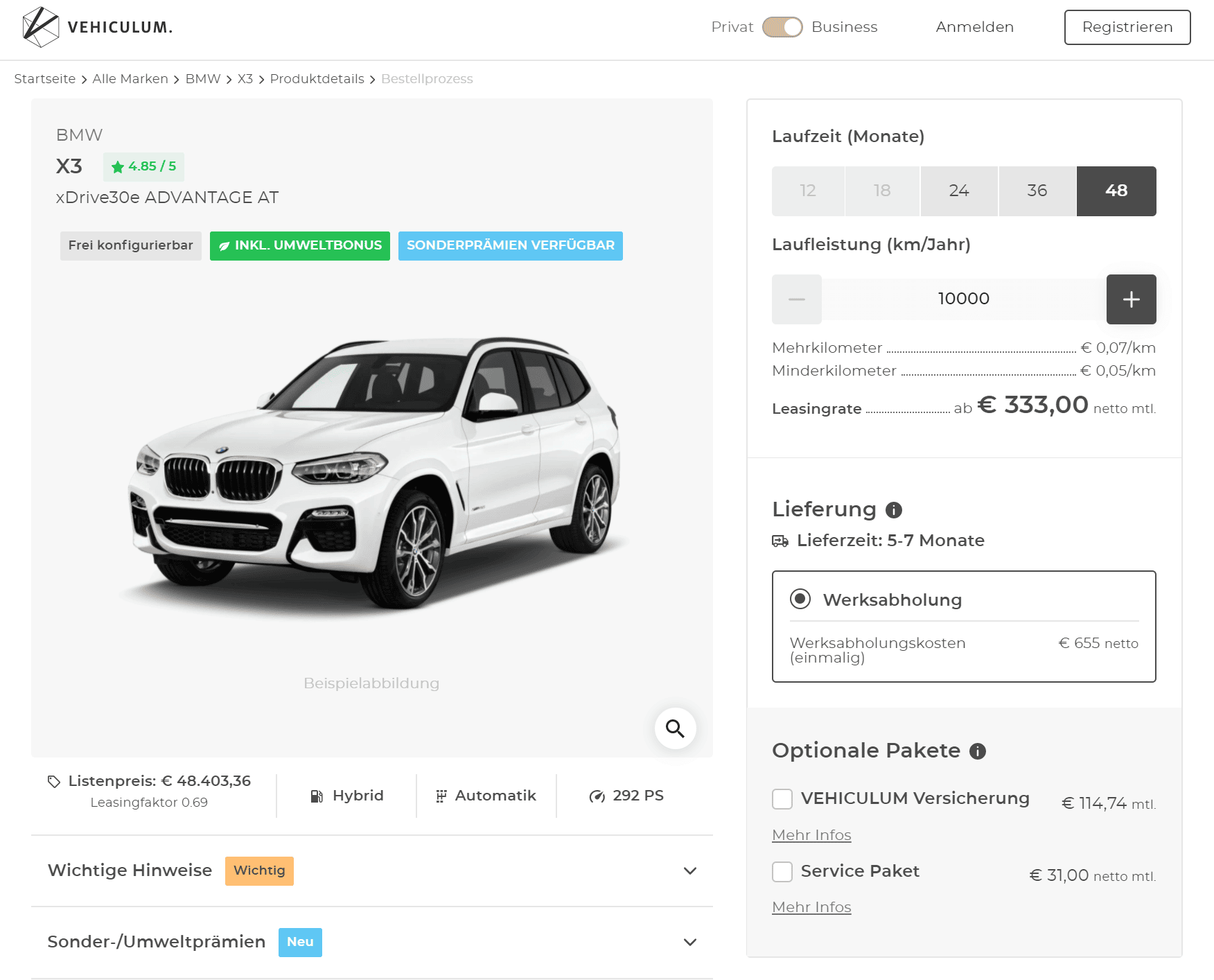
Task: Open Produktdetails breadcrumb link
Action: click(317, 79)
